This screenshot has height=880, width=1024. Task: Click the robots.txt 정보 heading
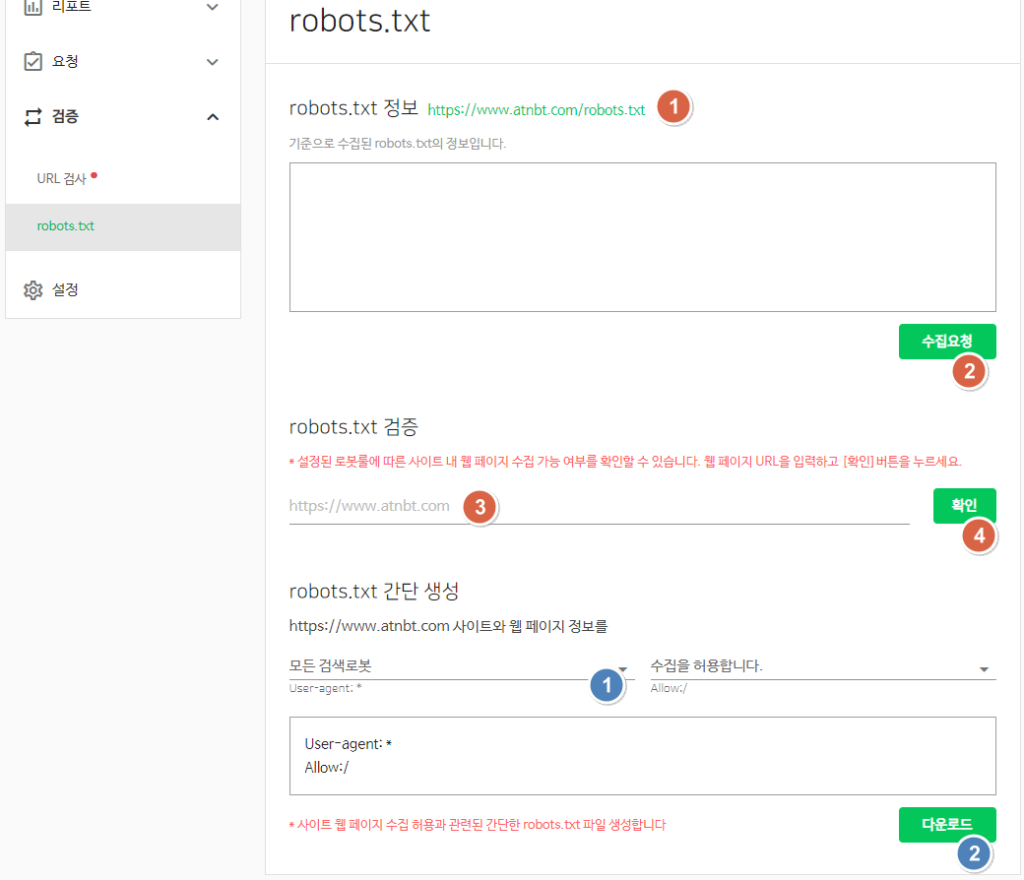(x=353, y=108)
